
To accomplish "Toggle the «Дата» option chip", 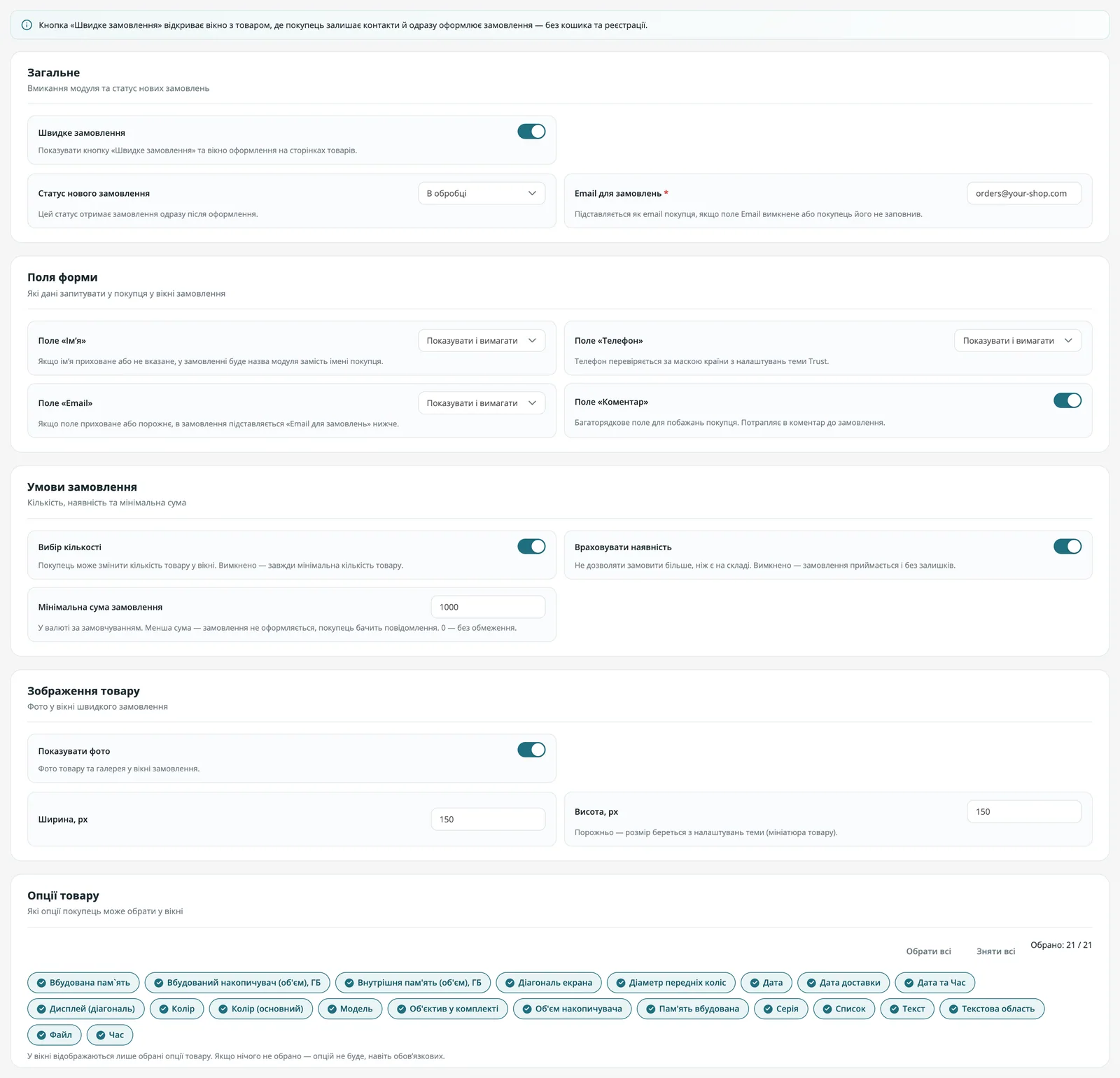I will [766, 983].
